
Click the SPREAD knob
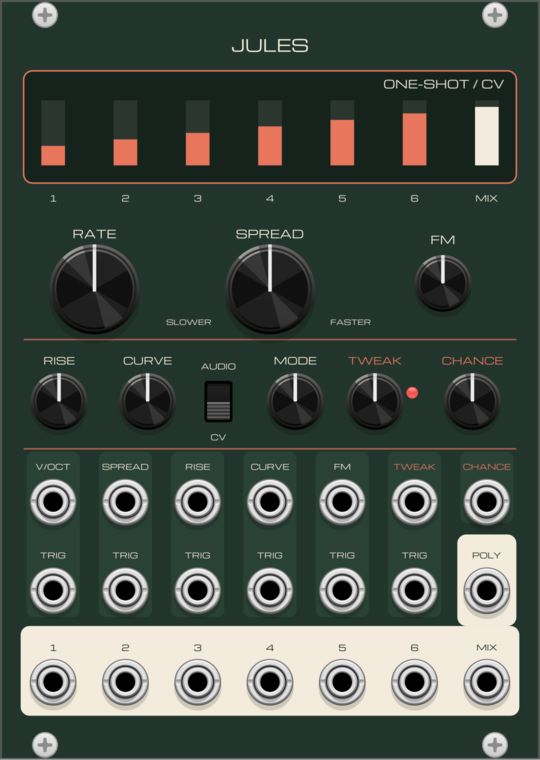pos(270,289)
